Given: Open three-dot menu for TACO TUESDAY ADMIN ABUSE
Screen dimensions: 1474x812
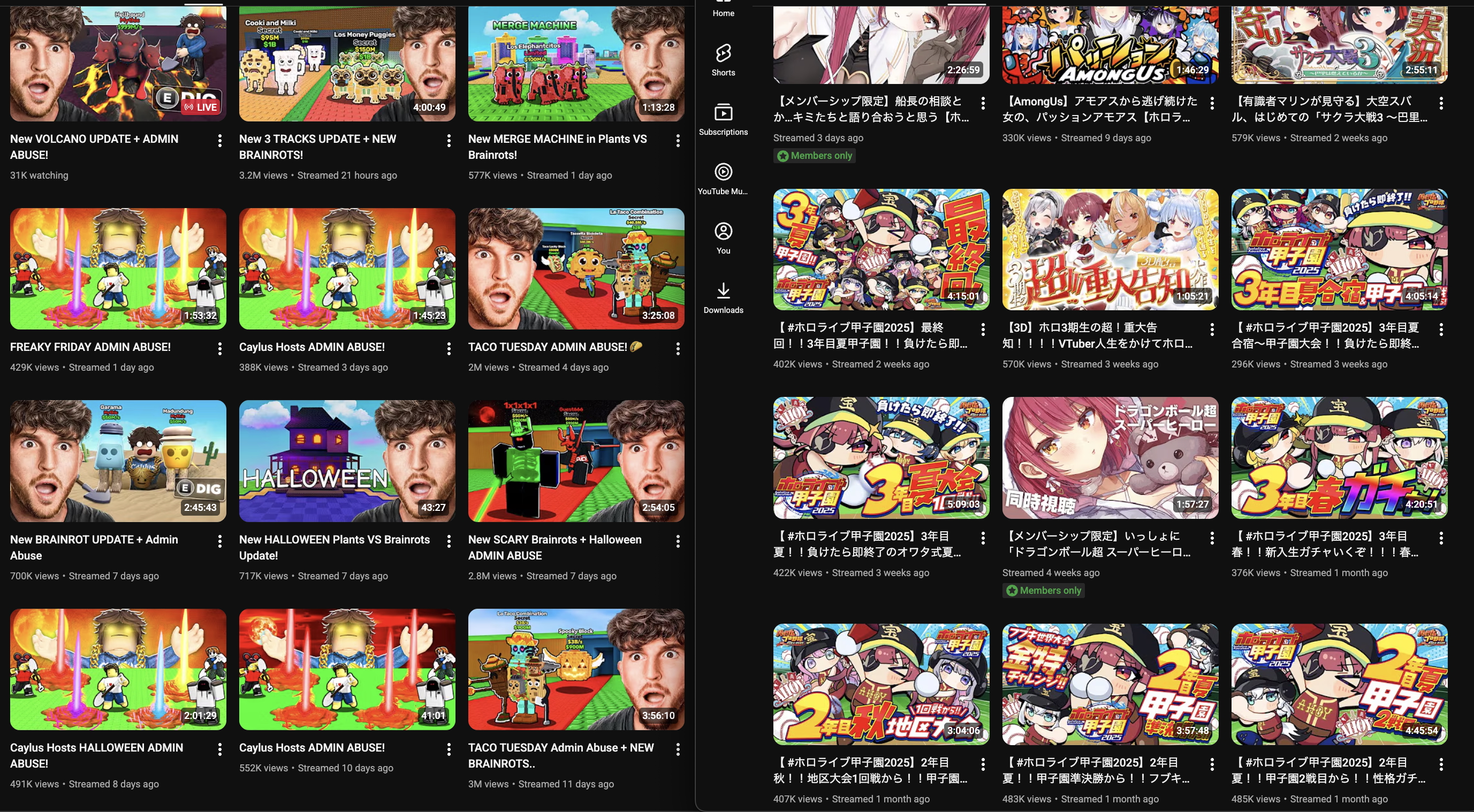Looking at the screenshot, I should coord(678,348).
